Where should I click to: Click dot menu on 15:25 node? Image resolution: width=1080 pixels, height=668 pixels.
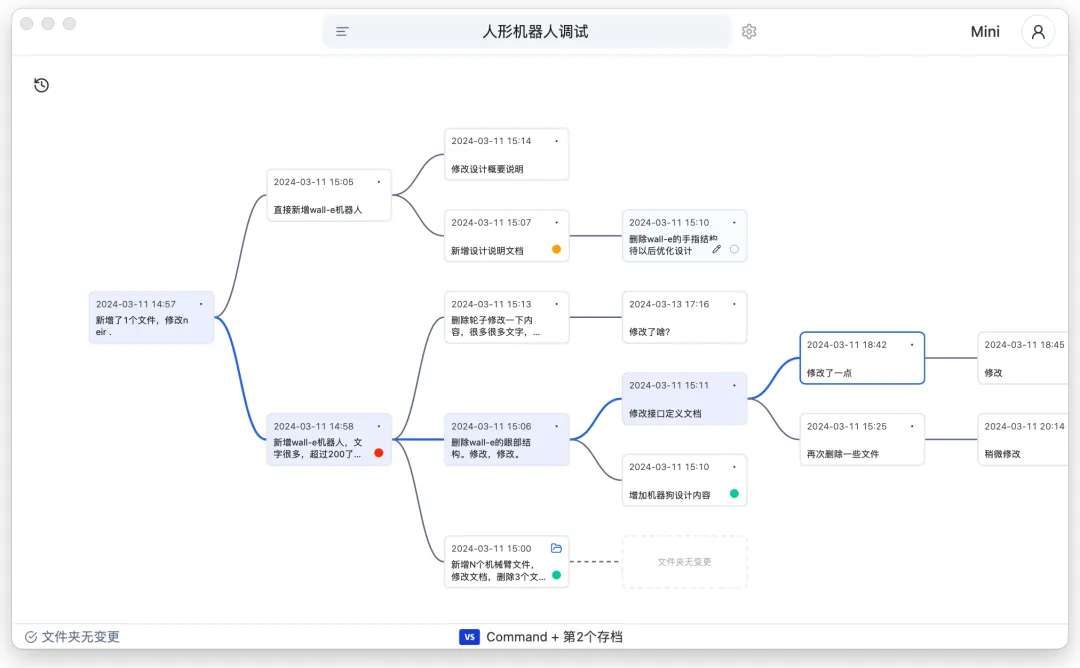point(912,426)
